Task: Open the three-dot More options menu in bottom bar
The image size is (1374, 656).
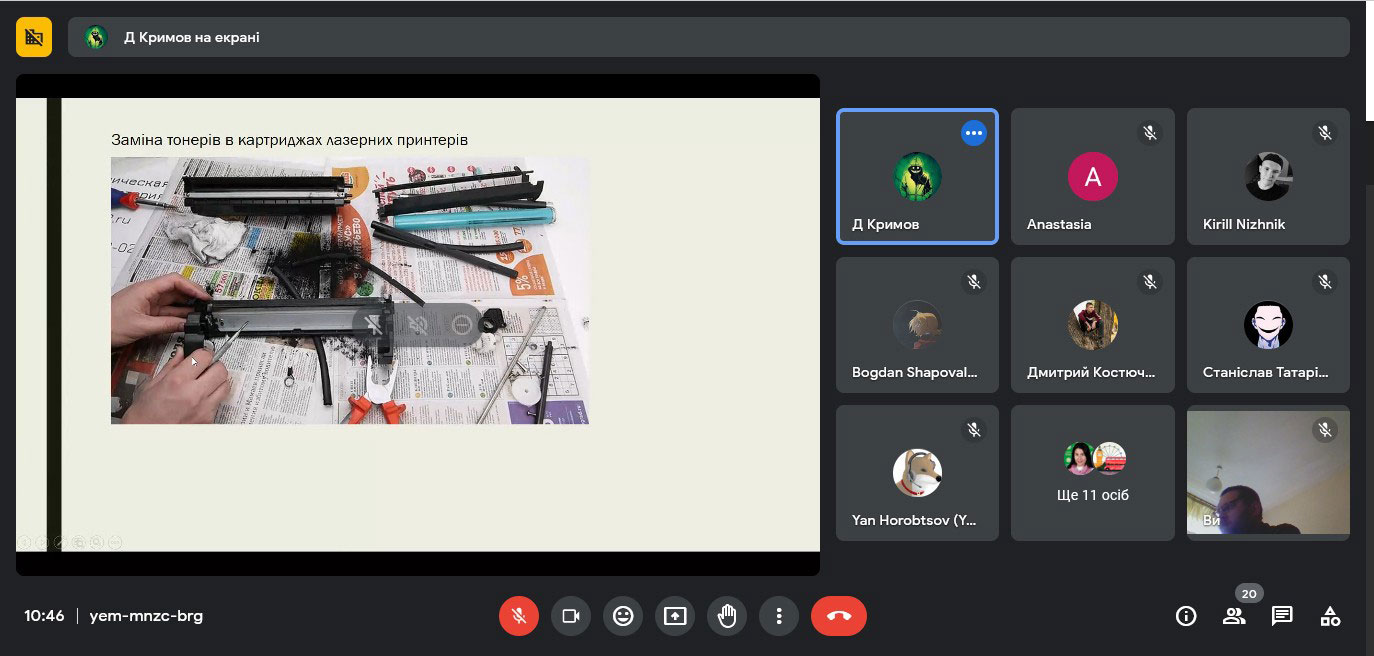Action: pos(779,616)
